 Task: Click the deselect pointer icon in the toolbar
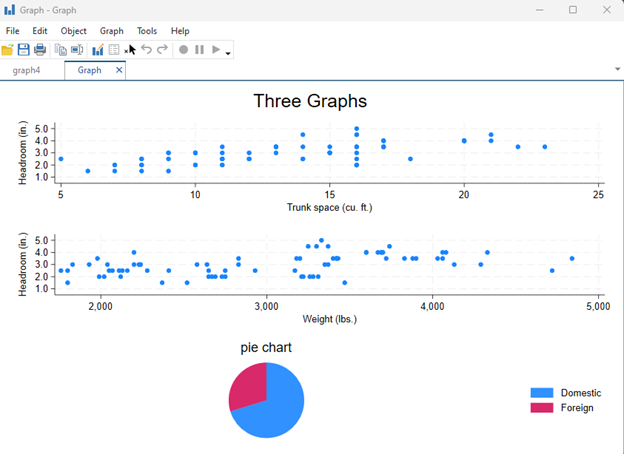(130, 50)
